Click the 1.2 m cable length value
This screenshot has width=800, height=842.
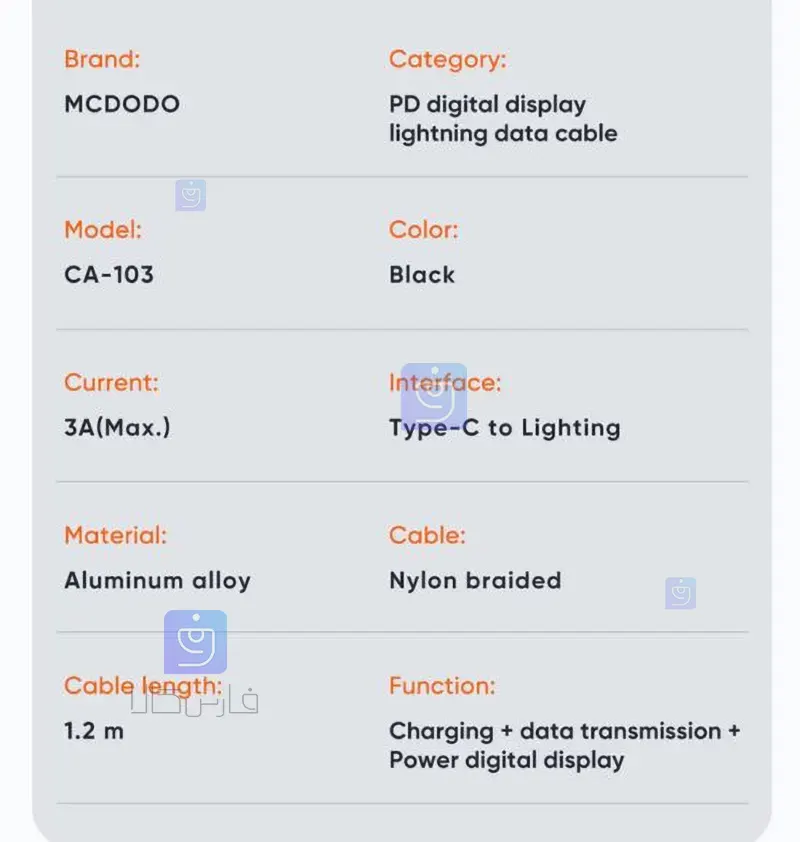click(x=94, y=731)
